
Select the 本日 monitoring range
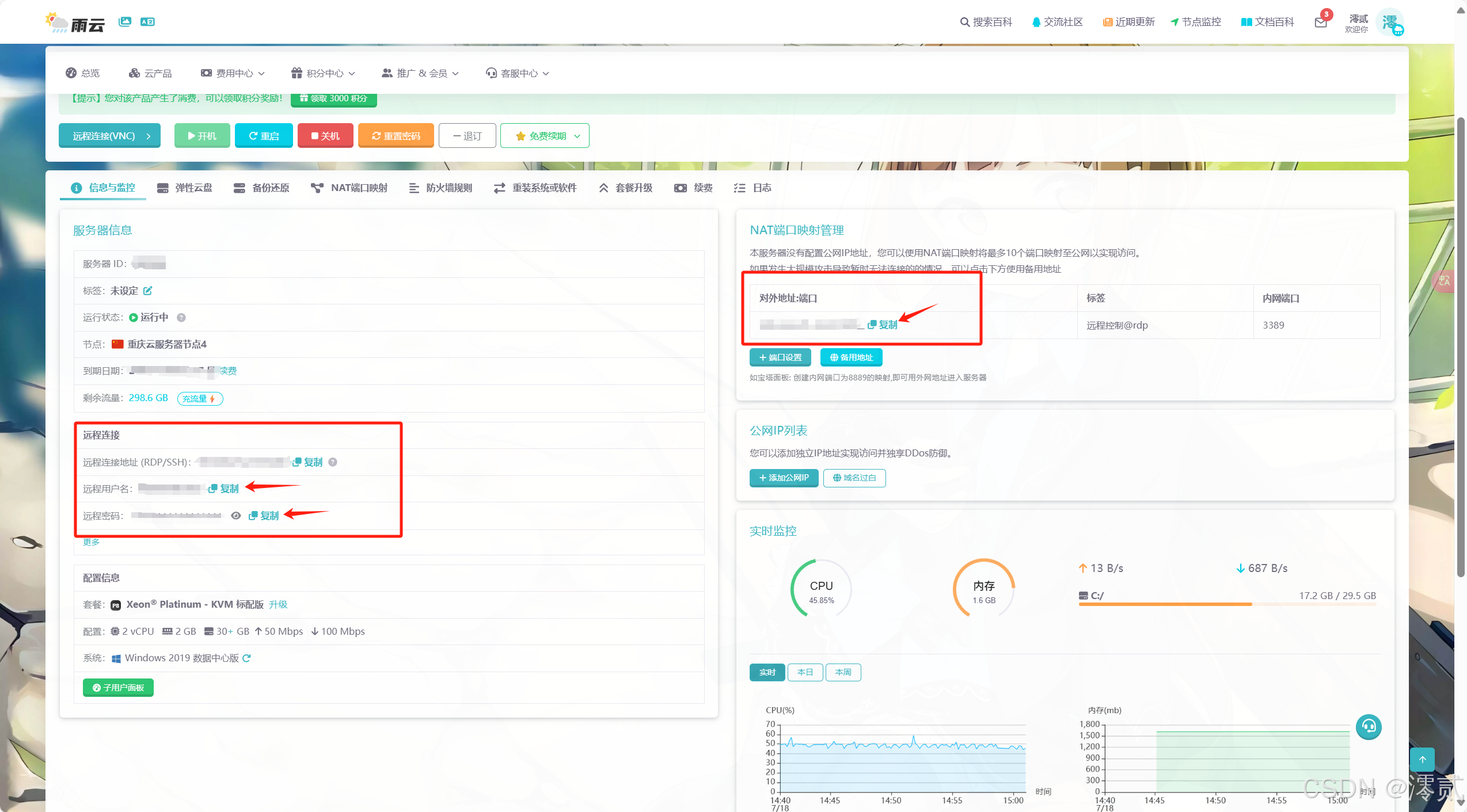click(805, 672)
